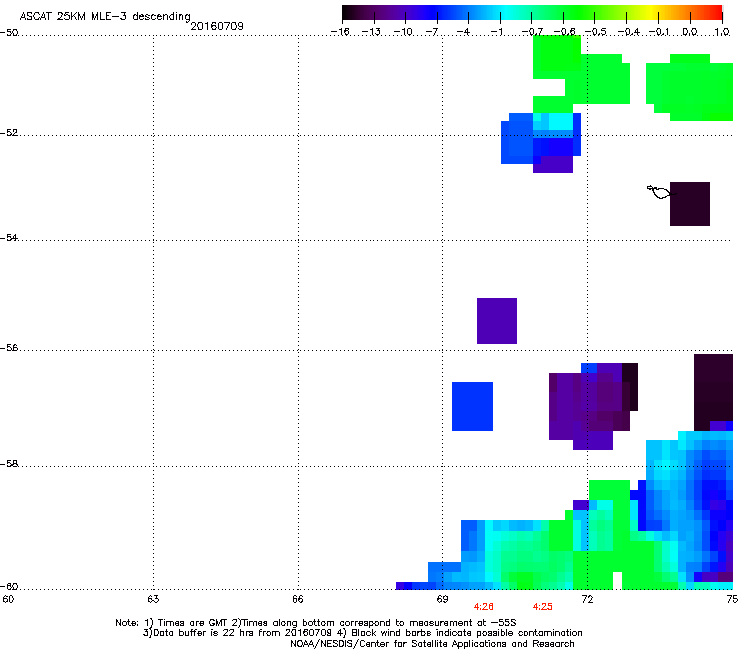Click the red time label '4:26'
This screenshot has width=740, height=650.
coord(484,607)
